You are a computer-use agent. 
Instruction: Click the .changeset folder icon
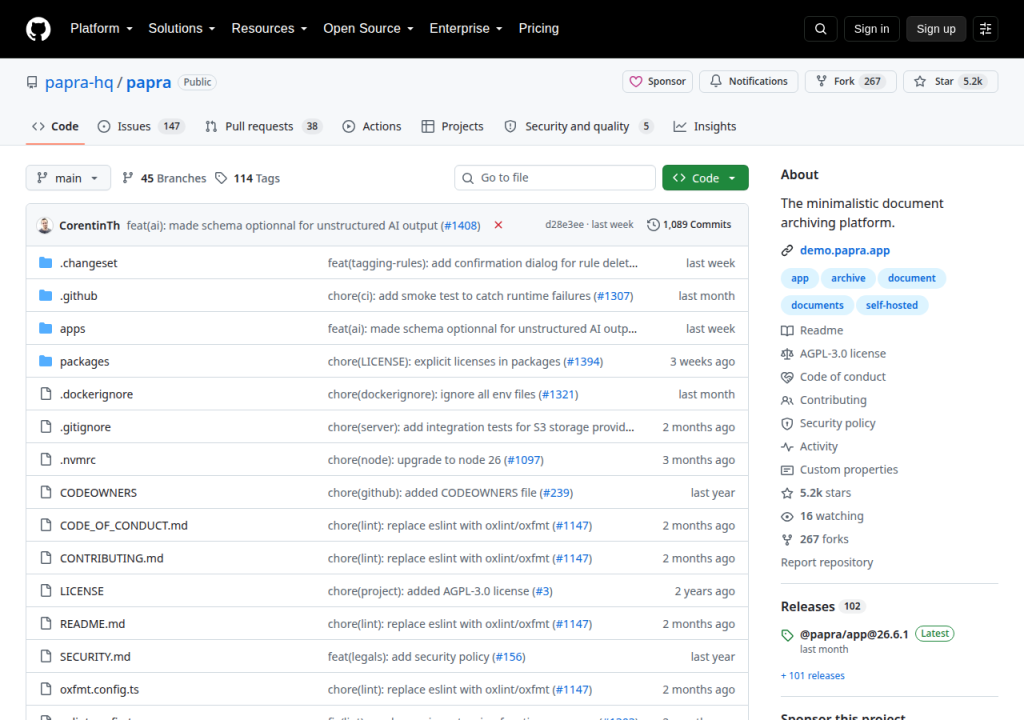tap(45, 263)
